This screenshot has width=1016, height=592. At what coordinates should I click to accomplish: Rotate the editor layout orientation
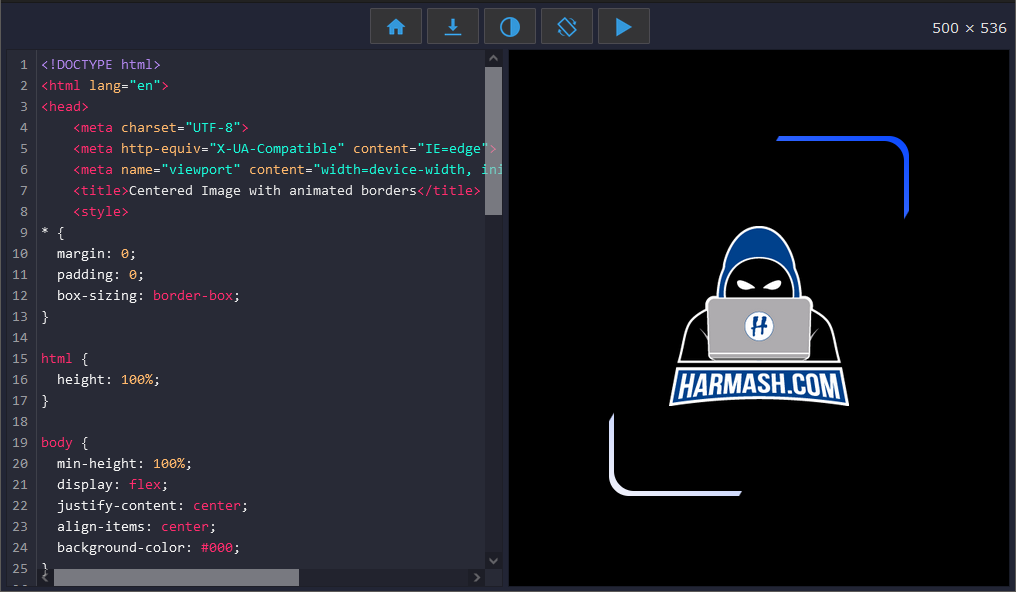tap(567, 27)
